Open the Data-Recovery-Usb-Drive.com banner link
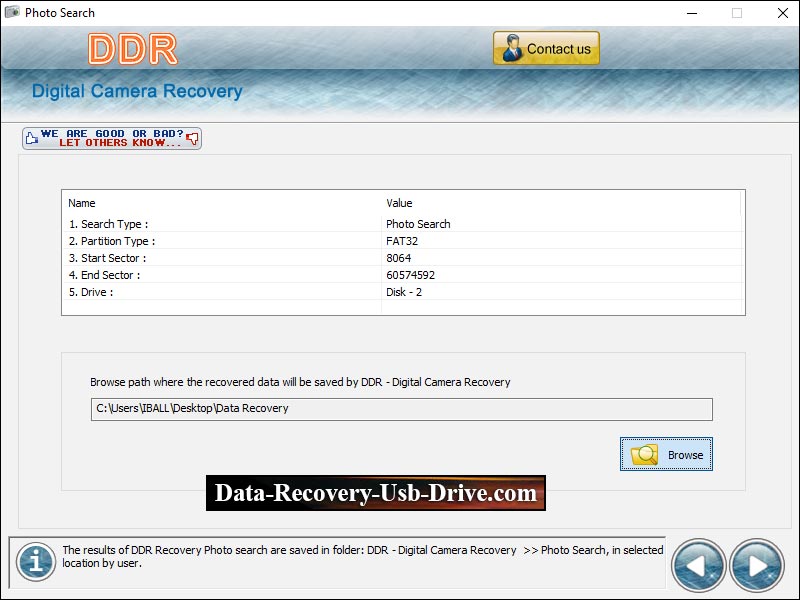This screenshot has width=800, height=600. (x=376, y=493)
